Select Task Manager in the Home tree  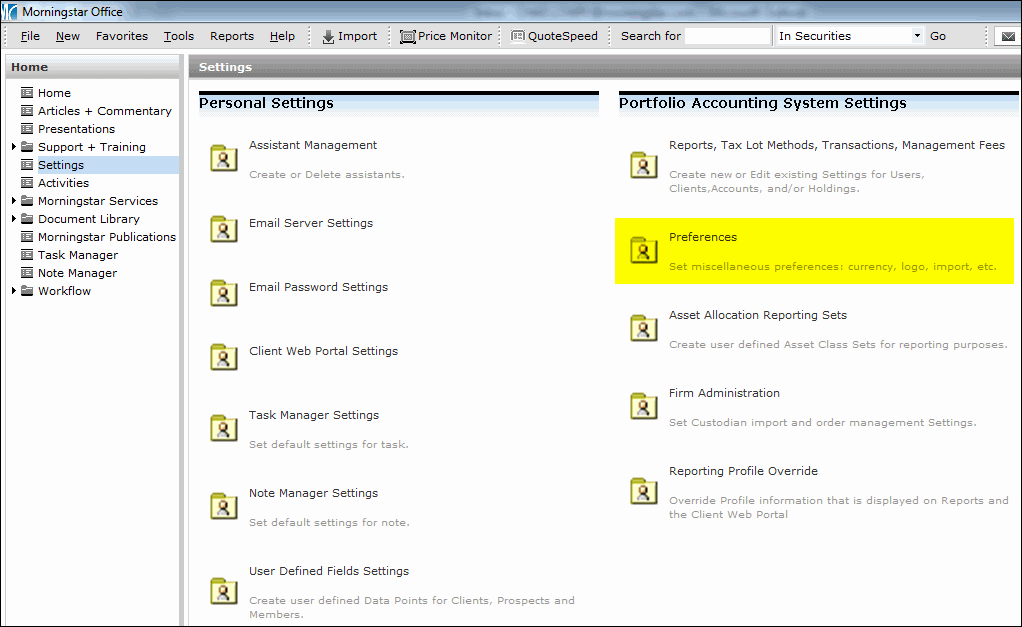point(77,255)
